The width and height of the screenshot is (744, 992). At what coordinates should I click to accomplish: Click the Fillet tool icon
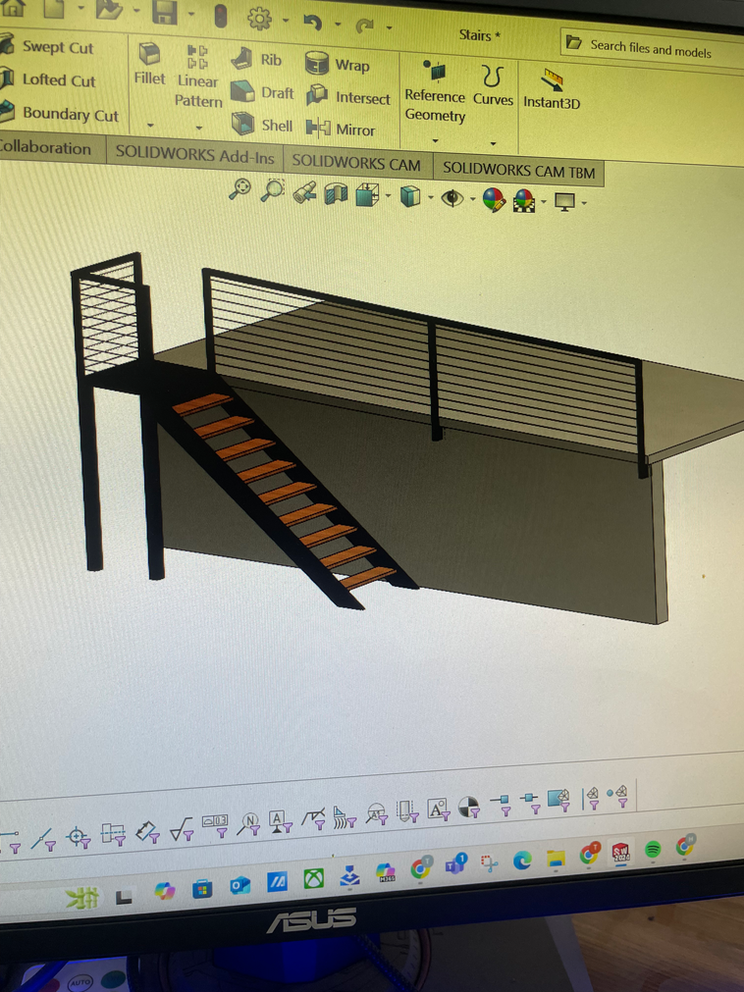(x=149, y=54)
